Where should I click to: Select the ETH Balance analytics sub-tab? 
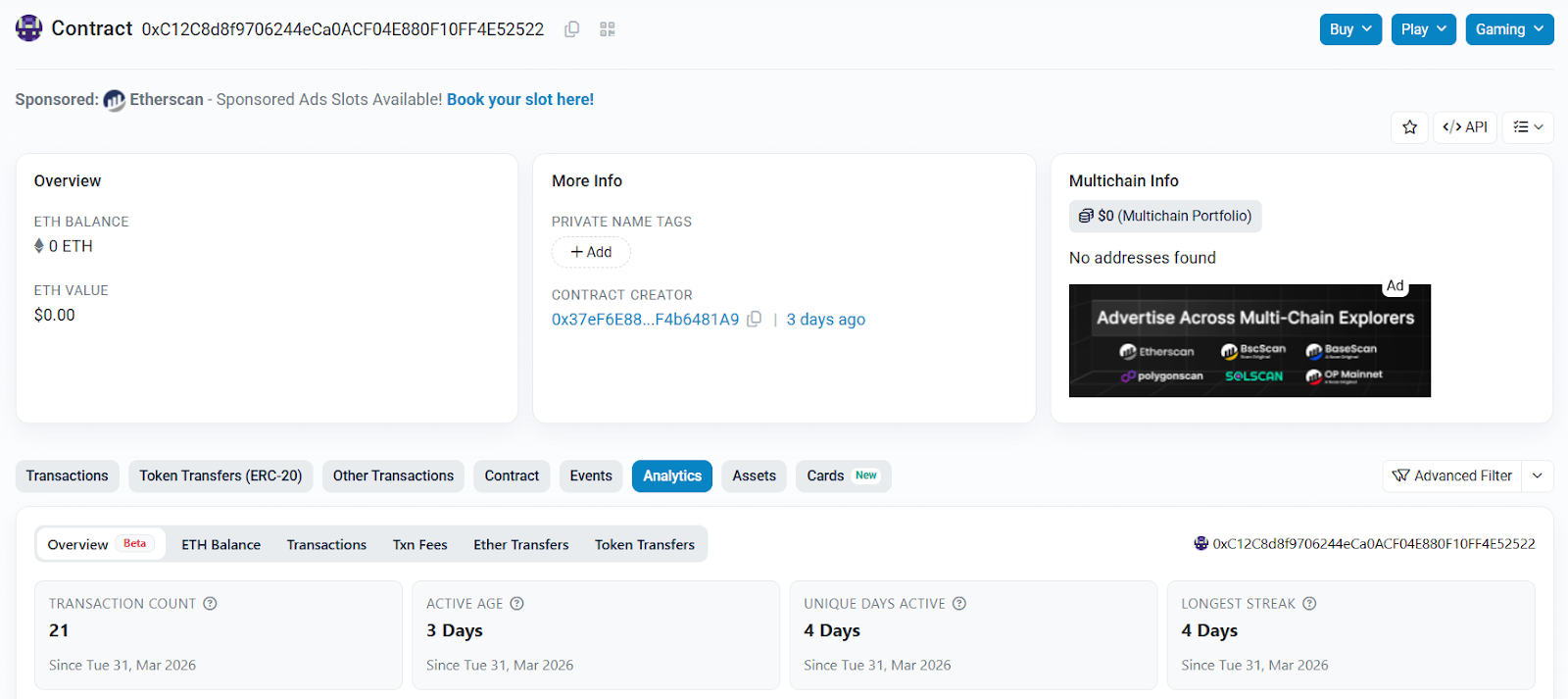(220, 545)
